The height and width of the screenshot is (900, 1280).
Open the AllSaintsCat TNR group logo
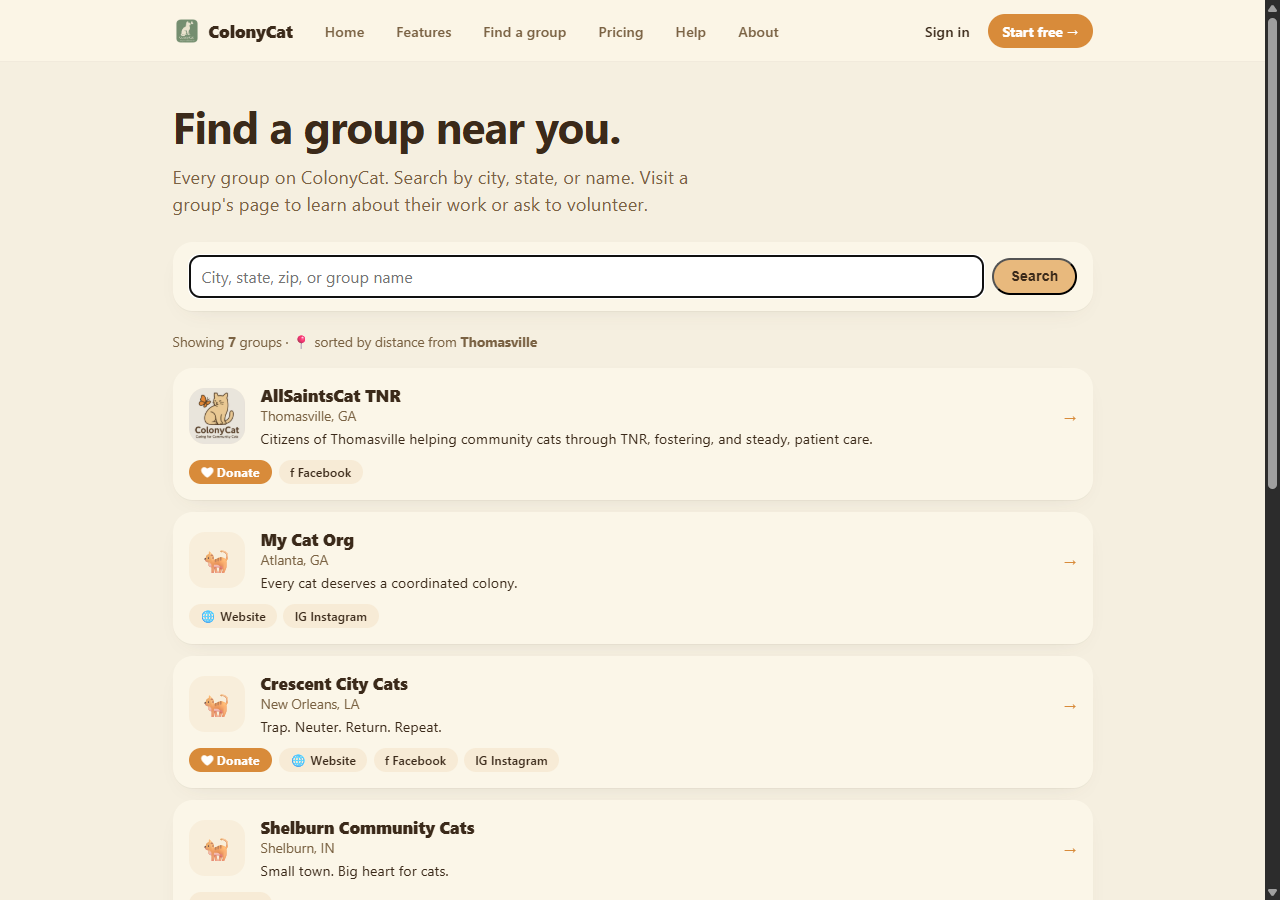pyautogui.click(x=217, y=416)
